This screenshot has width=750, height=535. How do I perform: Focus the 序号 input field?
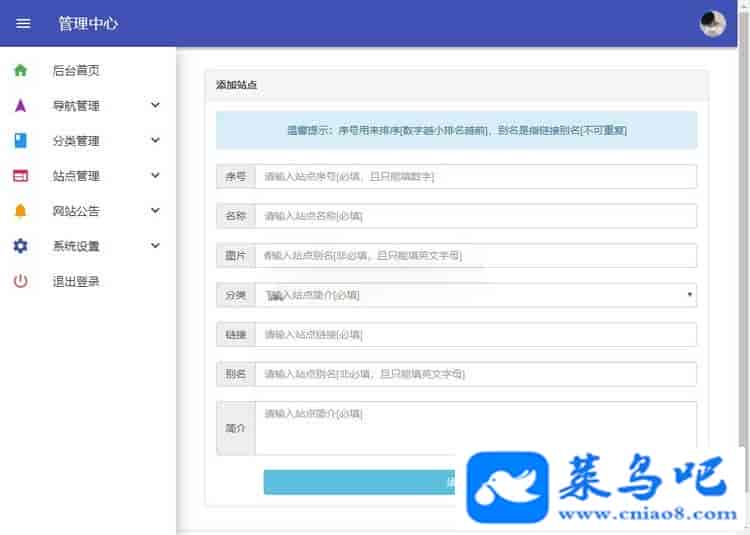pyautogui.click(x=476, y=176)
